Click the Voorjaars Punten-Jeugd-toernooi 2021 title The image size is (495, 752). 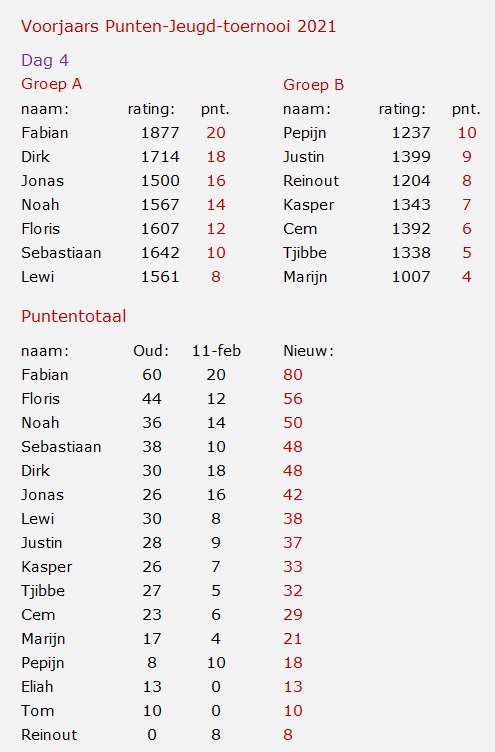tap(178, 27)
